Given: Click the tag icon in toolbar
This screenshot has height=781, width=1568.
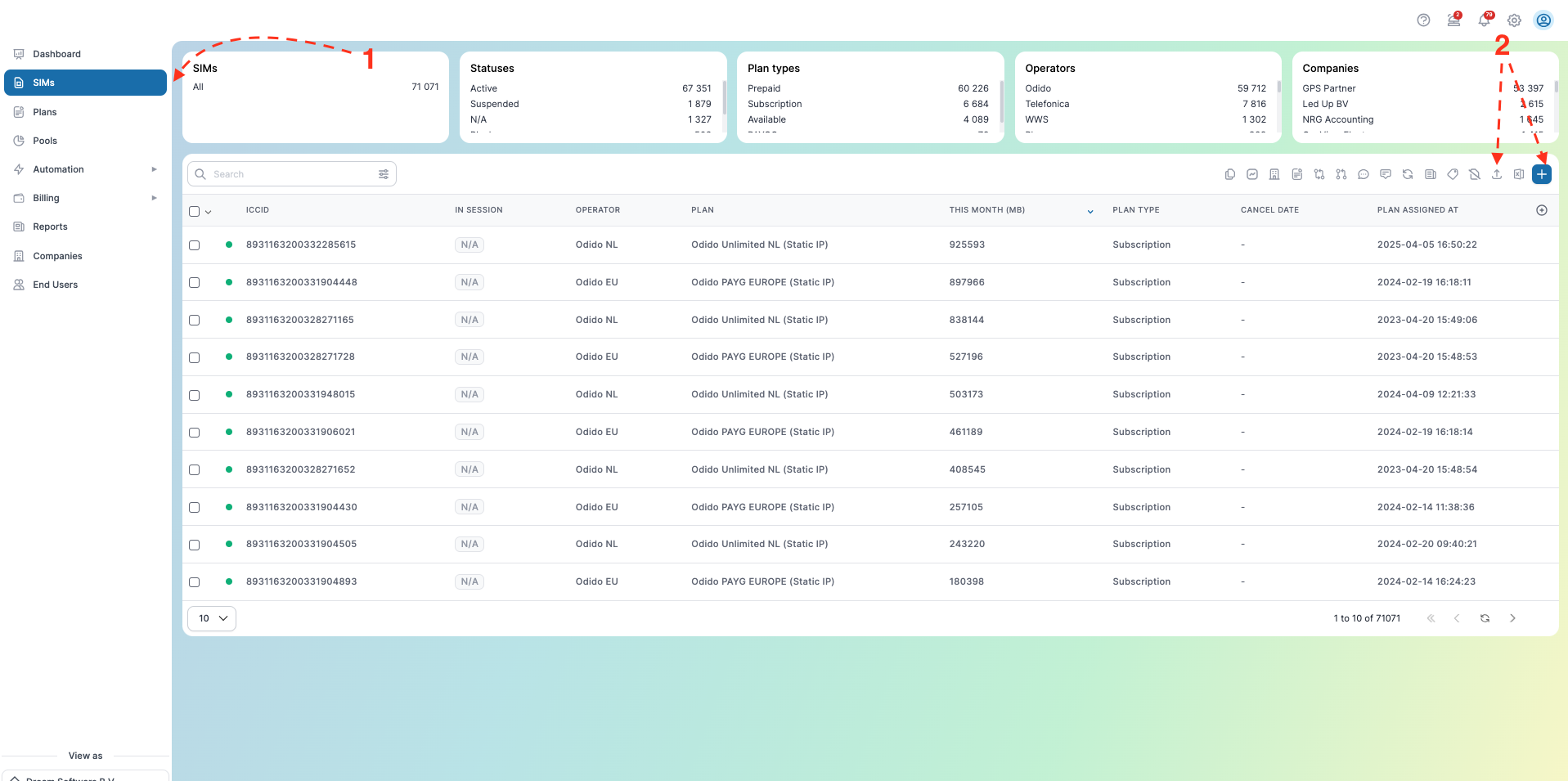Looking at the screenshot, I should coord(1452,174).
